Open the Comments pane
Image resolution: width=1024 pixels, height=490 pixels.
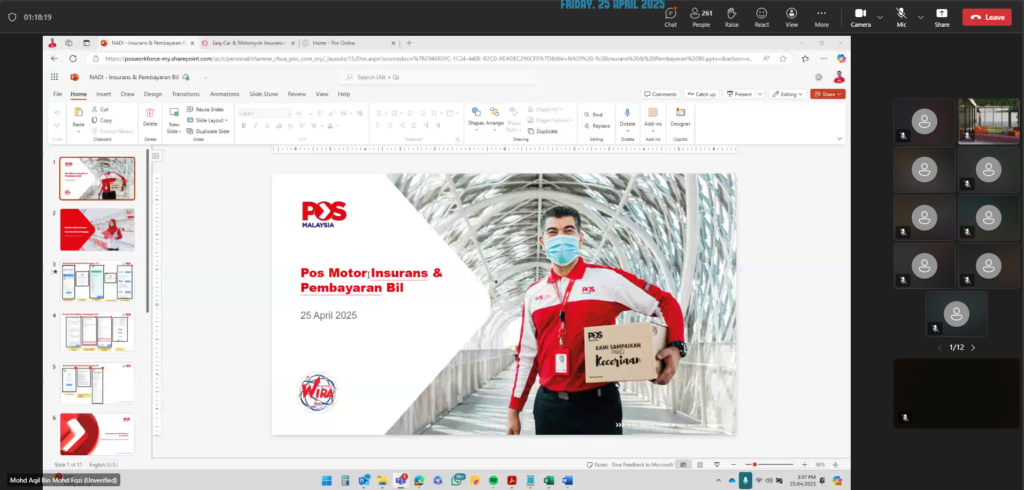(x=660, y=94)
